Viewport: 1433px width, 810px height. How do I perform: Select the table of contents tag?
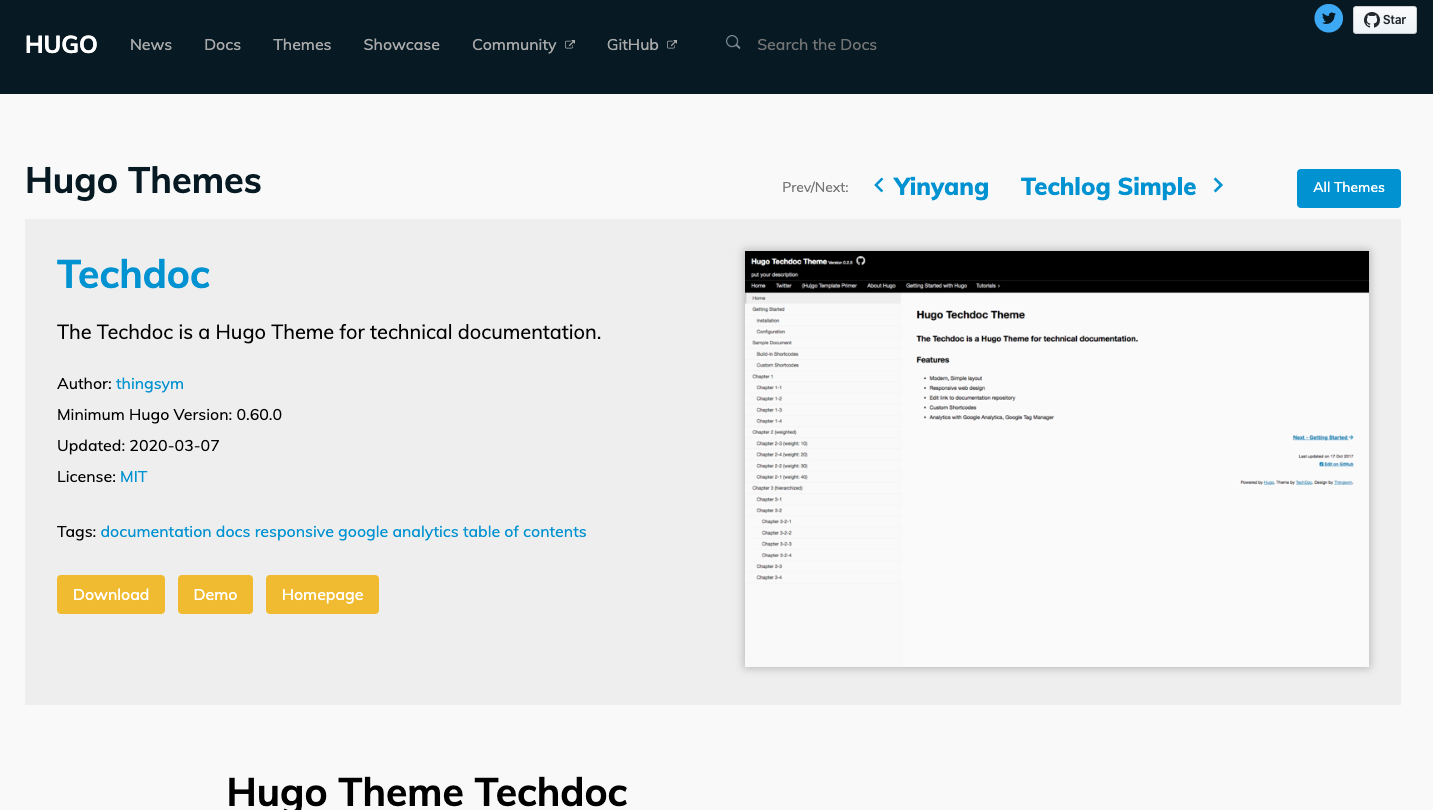[x=525, y=532]
